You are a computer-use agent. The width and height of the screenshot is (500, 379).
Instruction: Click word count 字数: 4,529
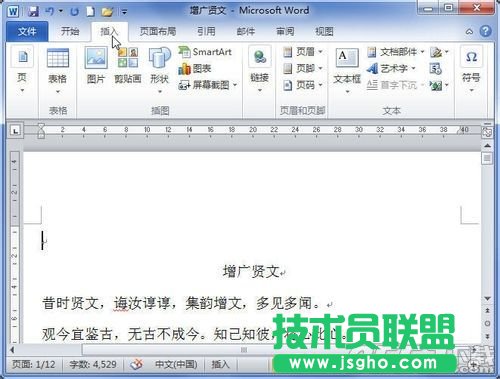tap(93, 364)
